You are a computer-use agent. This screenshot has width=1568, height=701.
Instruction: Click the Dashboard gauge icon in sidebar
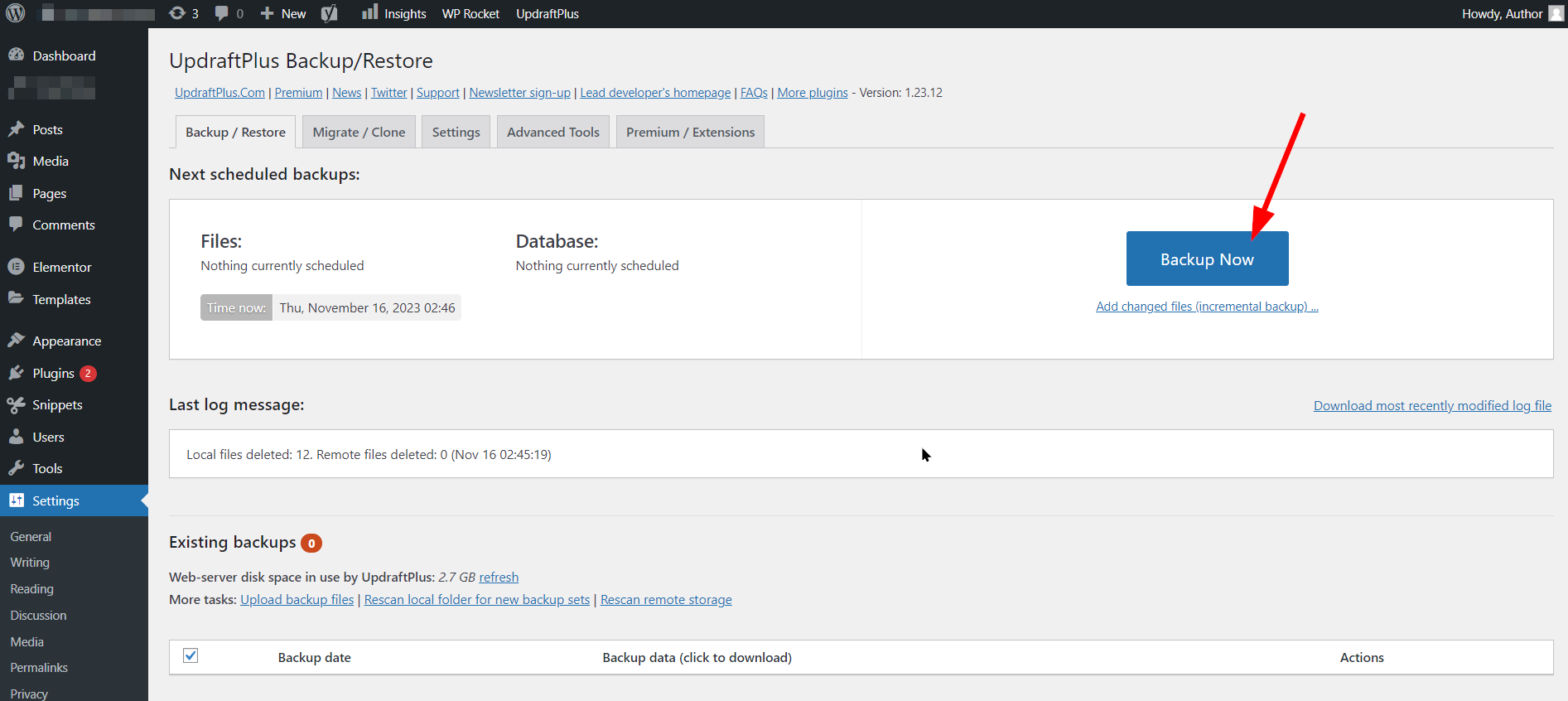(16, 55)
